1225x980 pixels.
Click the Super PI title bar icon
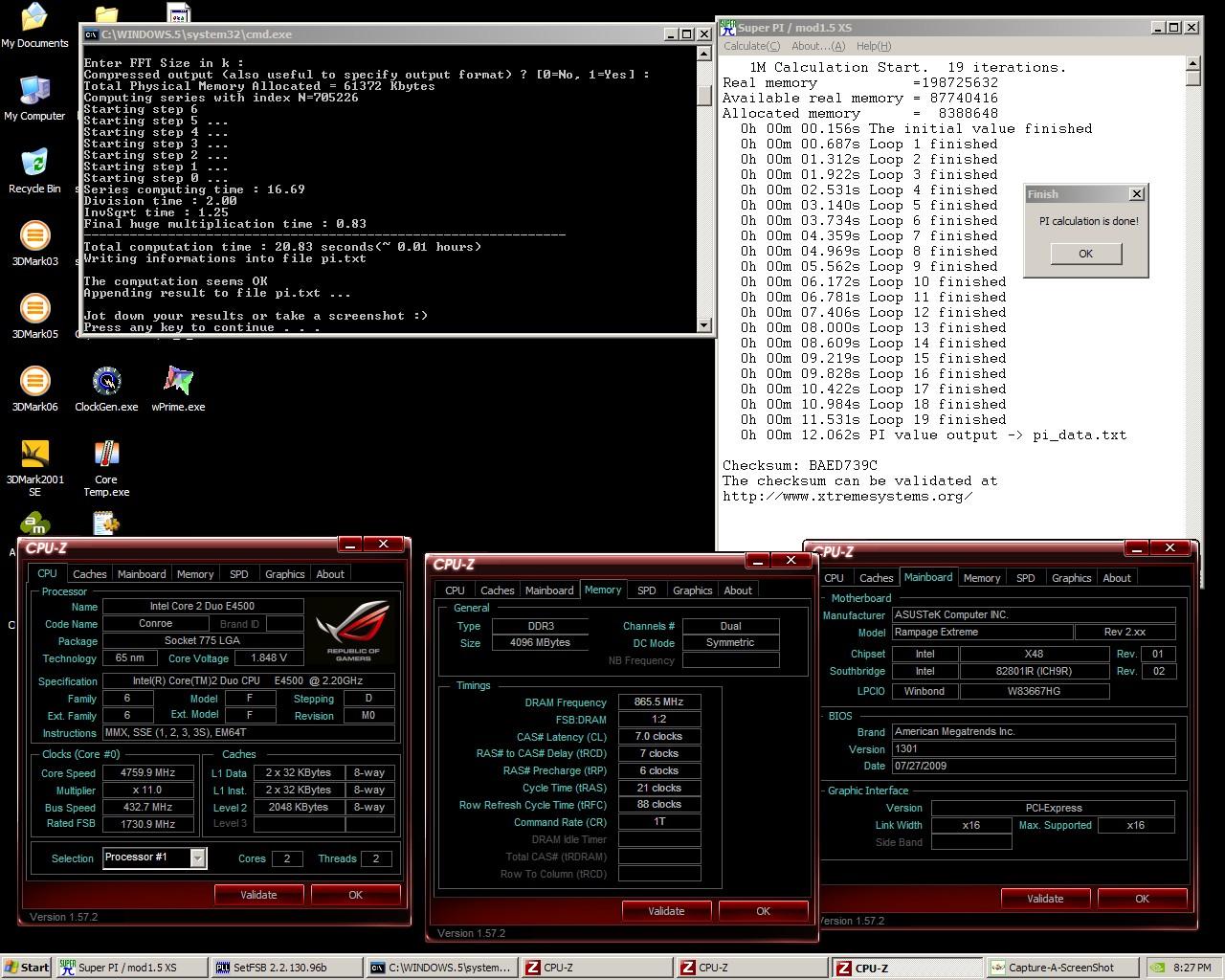coord(728,27)
